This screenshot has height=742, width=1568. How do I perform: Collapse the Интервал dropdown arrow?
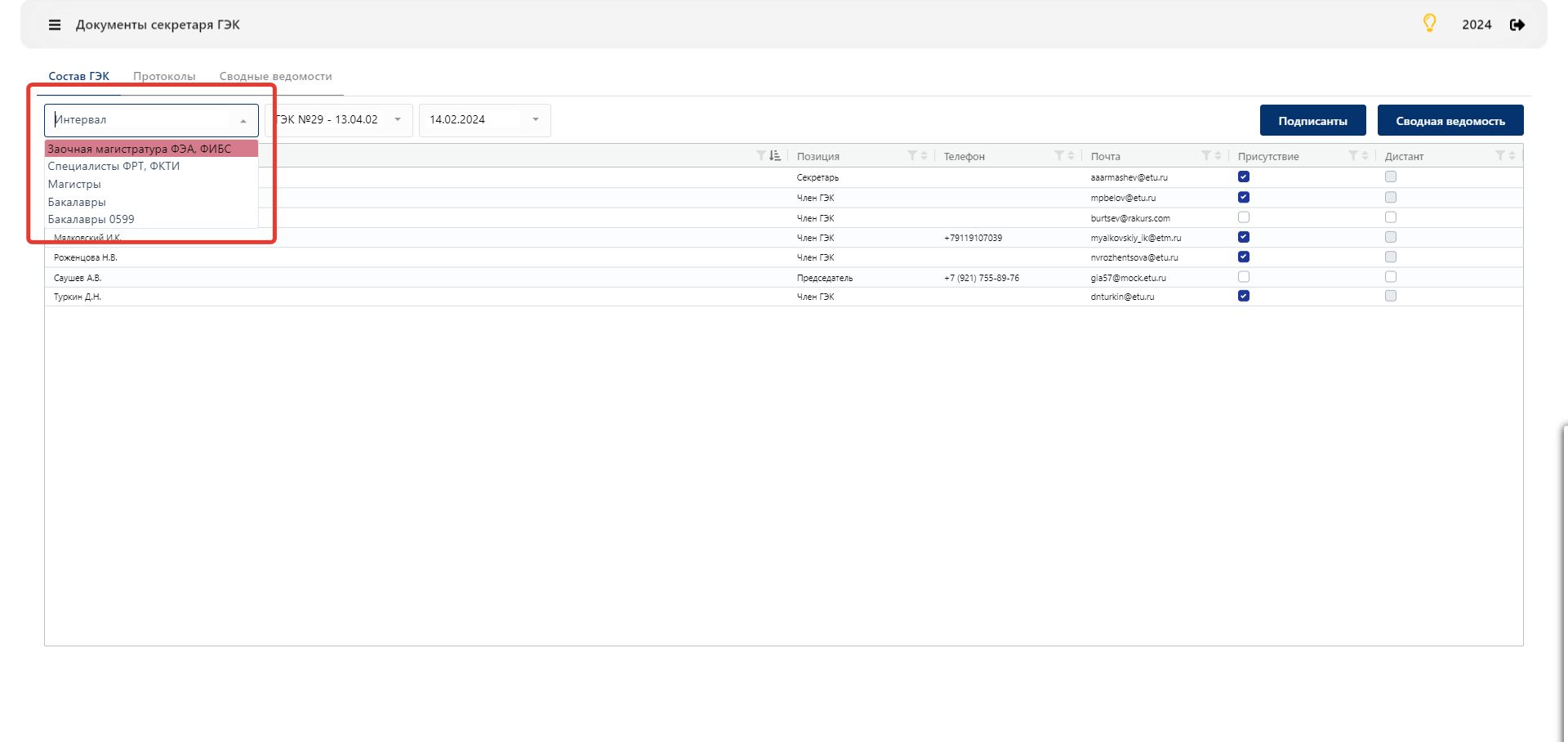243,121
